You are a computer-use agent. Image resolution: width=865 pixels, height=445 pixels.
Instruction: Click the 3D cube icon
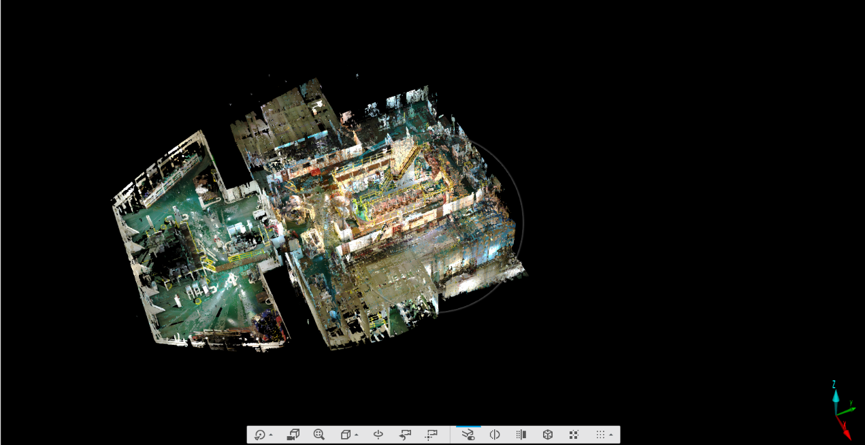click(x=548, y=435)
